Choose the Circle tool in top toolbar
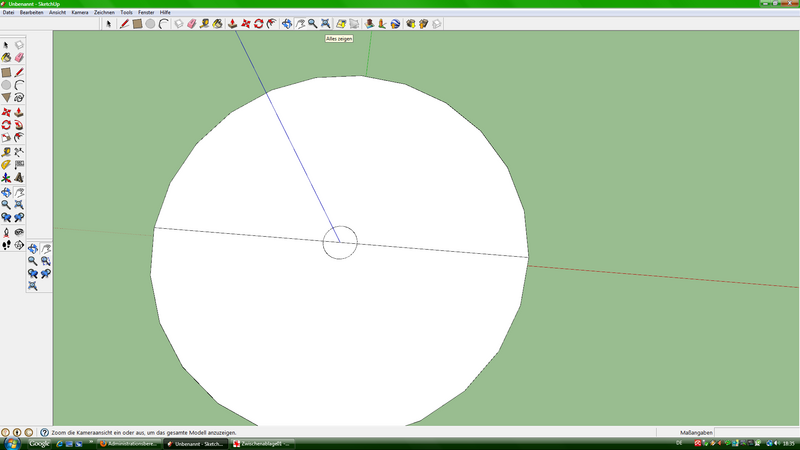Image resolution: width=800 pixels, height=450 pixels. click(150, 23)
